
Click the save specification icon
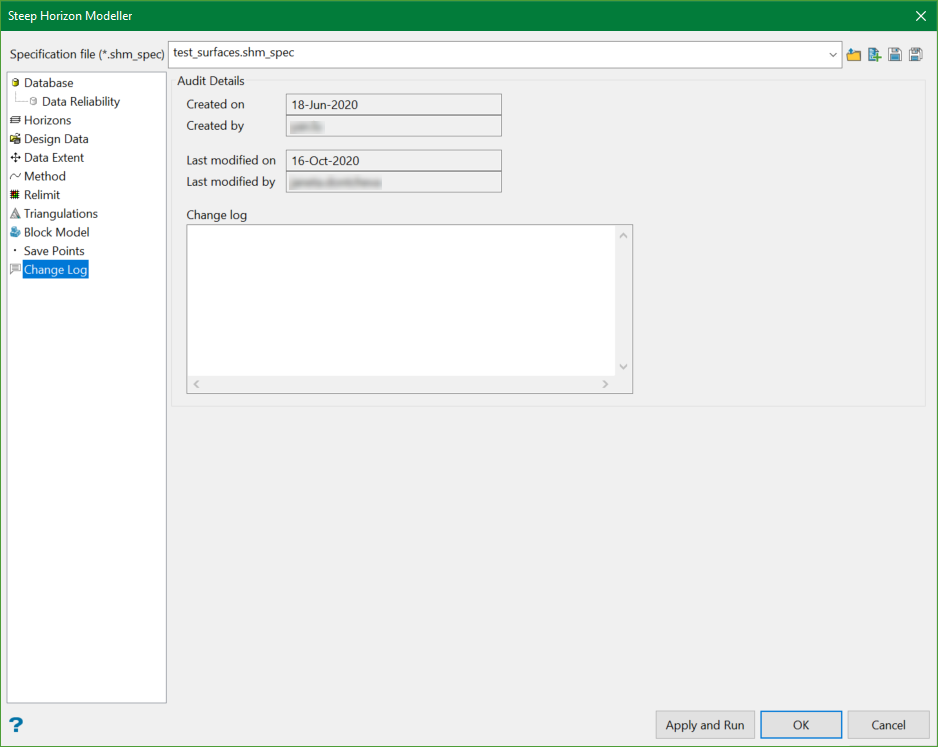point(895,55)
